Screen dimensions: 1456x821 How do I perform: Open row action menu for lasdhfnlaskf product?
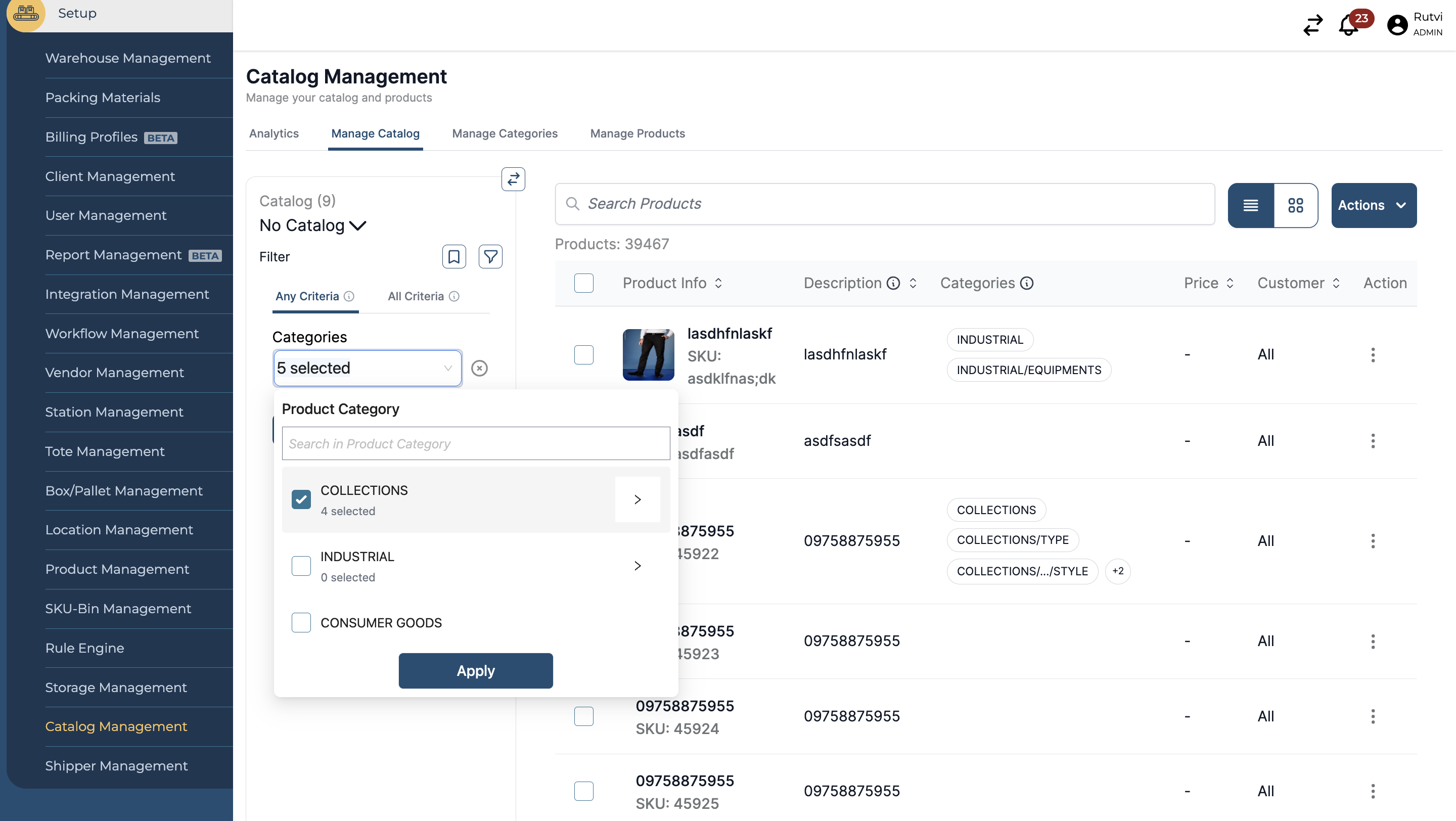click(1373, 355)
